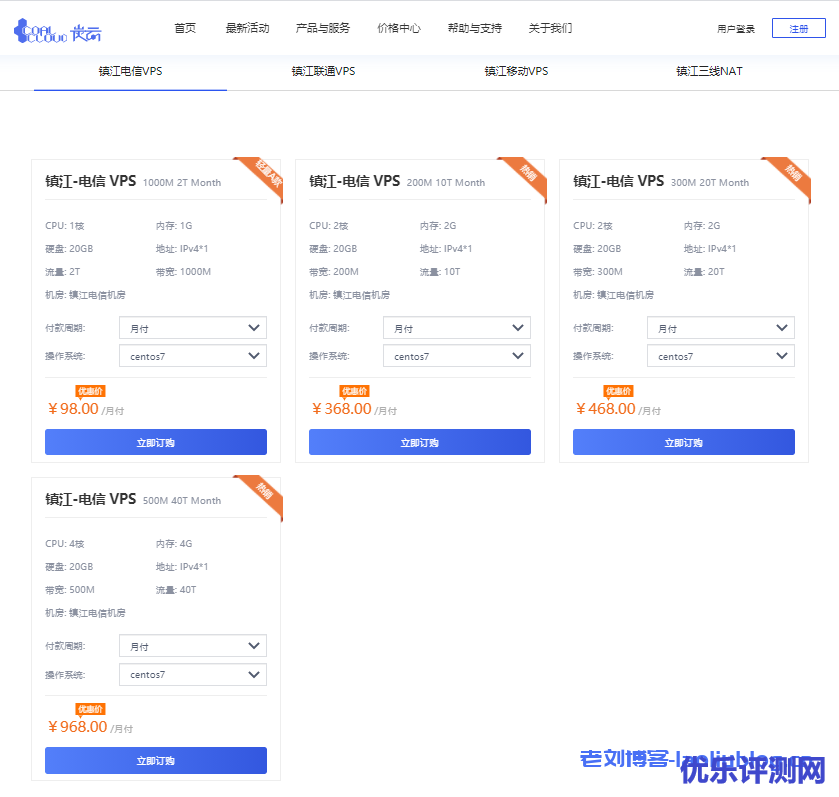
Task: Expand centos7 dropdown on the 500M 40T plan
Action: click(193, 675)
